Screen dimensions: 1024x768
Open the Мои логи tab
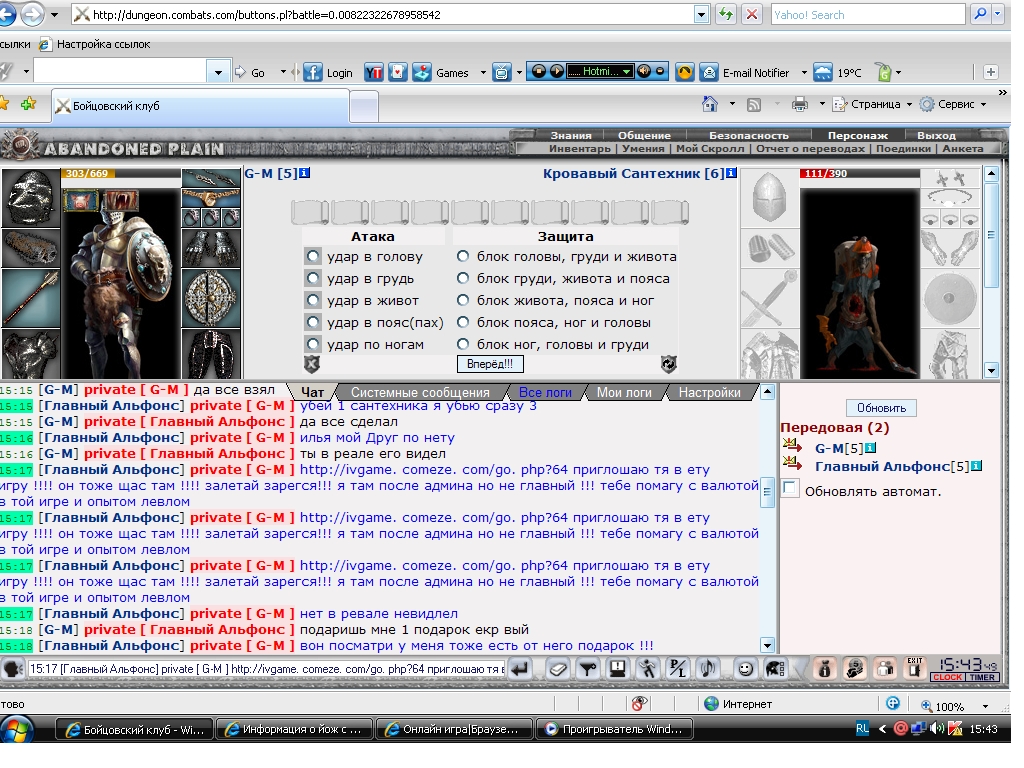pyautogui.click(x=624, y=392)
